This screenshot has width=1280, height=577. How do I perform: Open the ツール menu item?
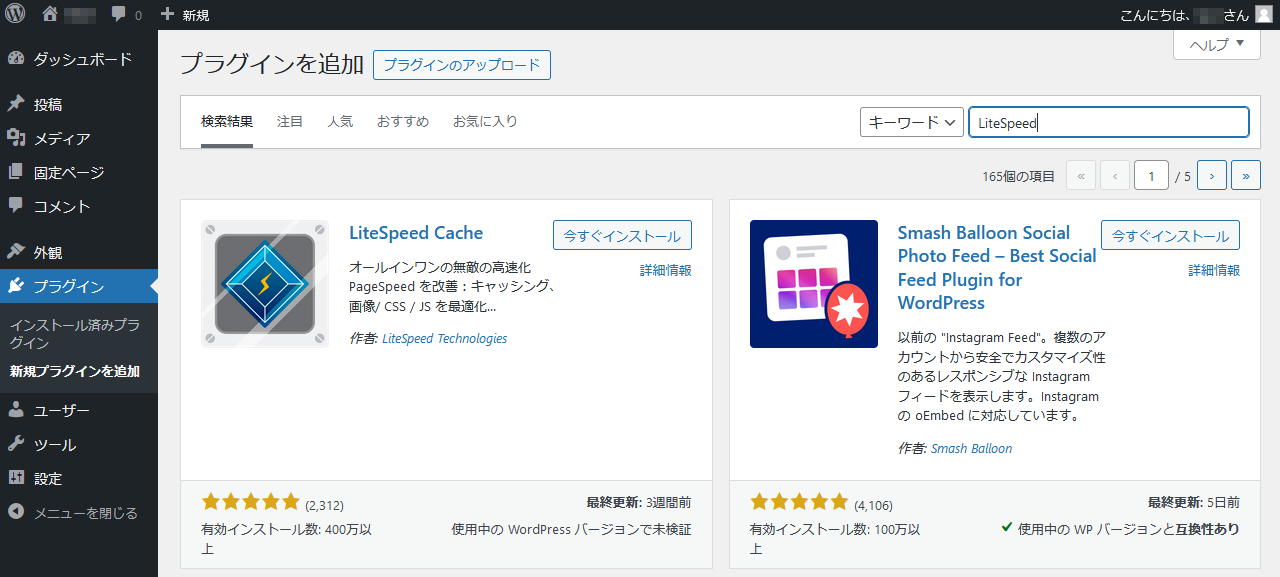pos(79,444)
